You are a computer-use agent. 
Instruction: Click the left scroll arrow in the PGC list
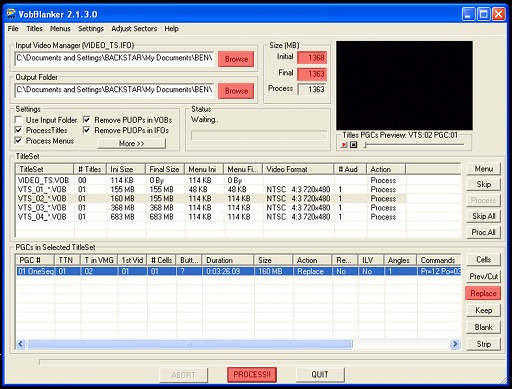[x=21, y=344]
